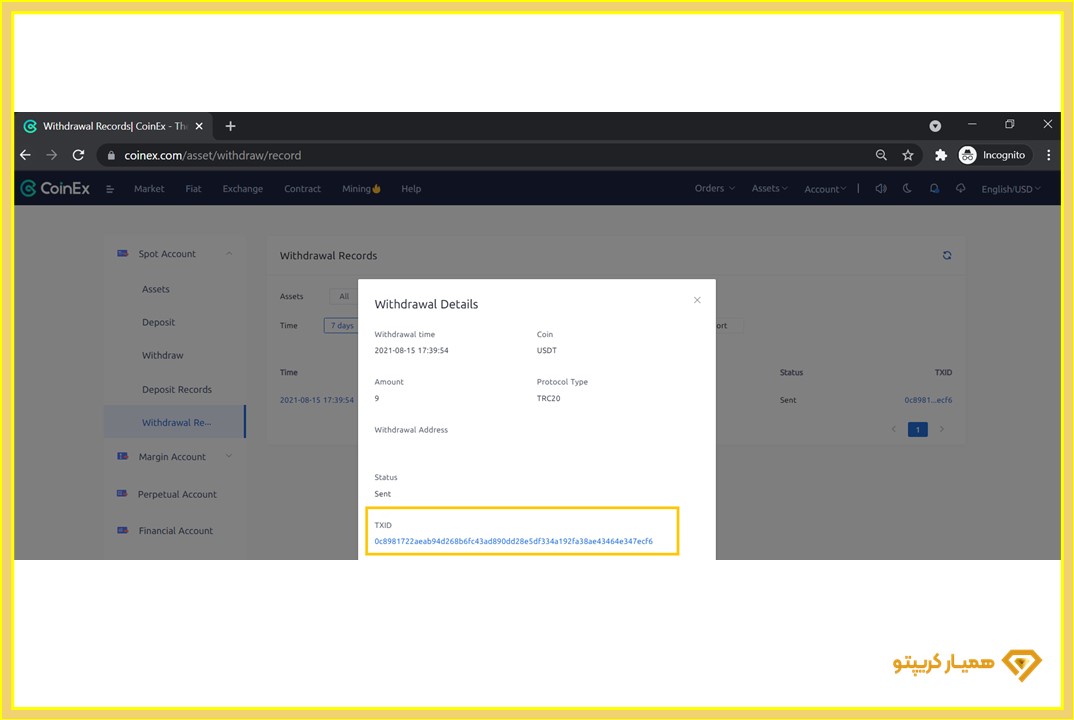
Task: Open the full TXID link in dialog
Action: [x=513, y=541]
